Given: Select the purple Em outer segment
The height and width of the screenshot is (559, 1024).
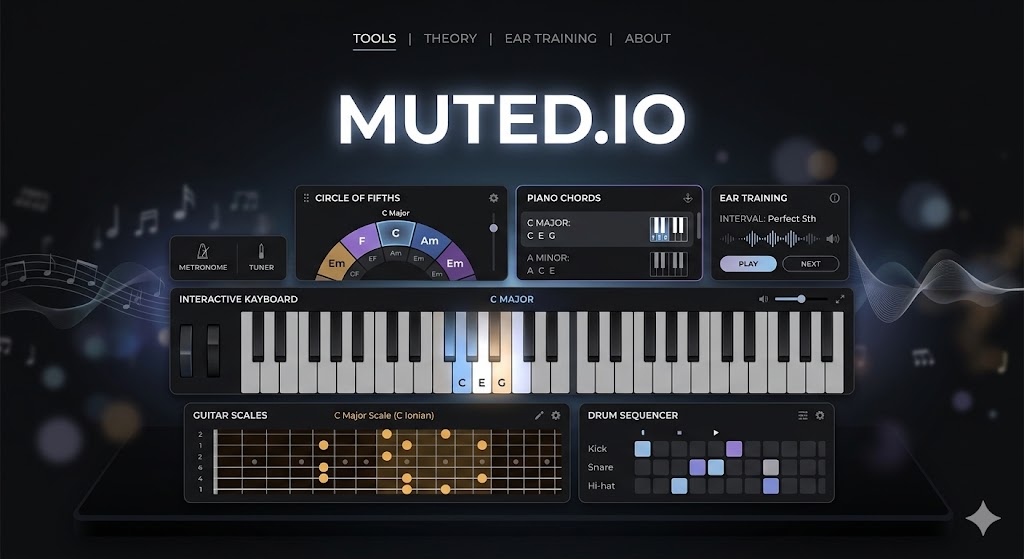Looking at the screenshot, I should pos(455,263).
